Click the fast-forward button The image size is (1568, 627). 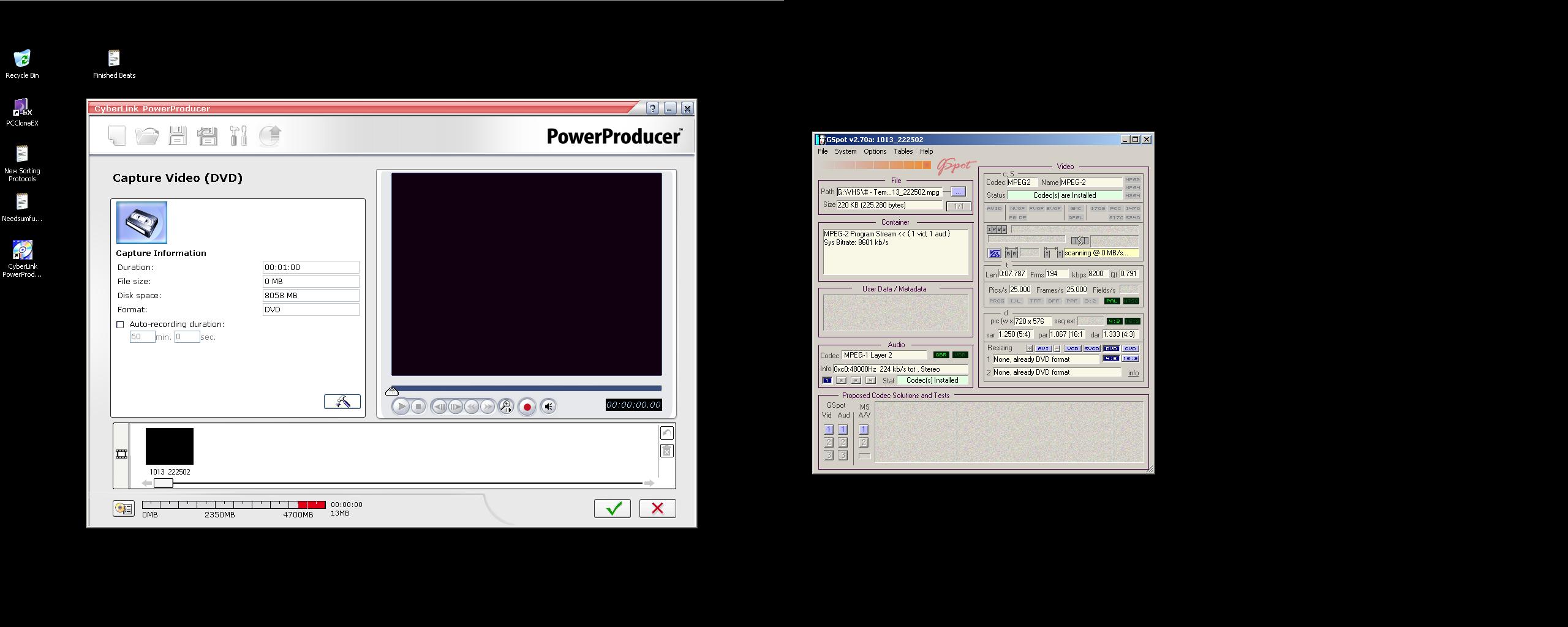click(488, 407)
